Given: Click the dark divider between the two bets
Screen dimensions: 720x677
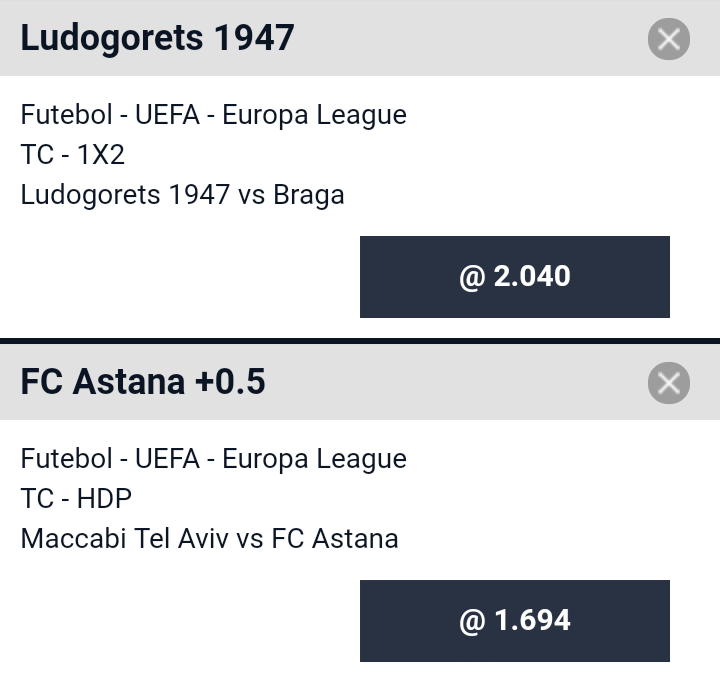Looking at the screenshot, I should click(360, 341).
